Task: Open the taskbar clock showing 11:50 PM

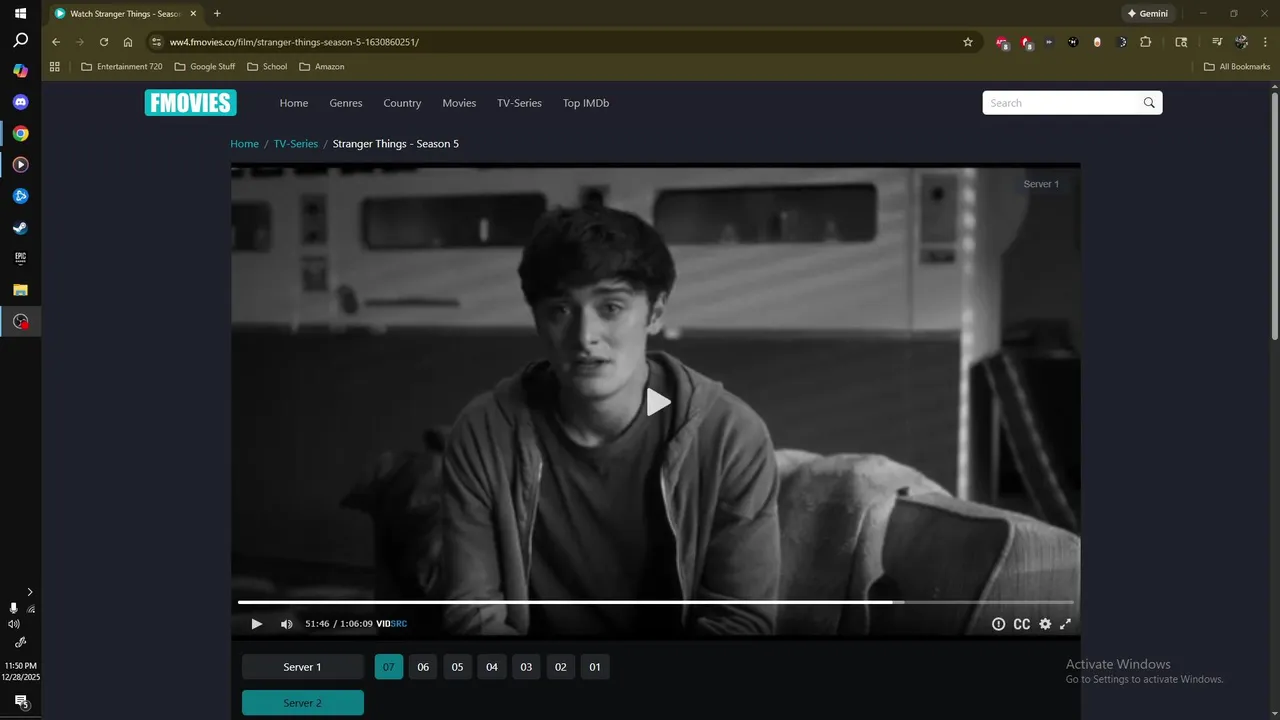Action: coord(20,671)
